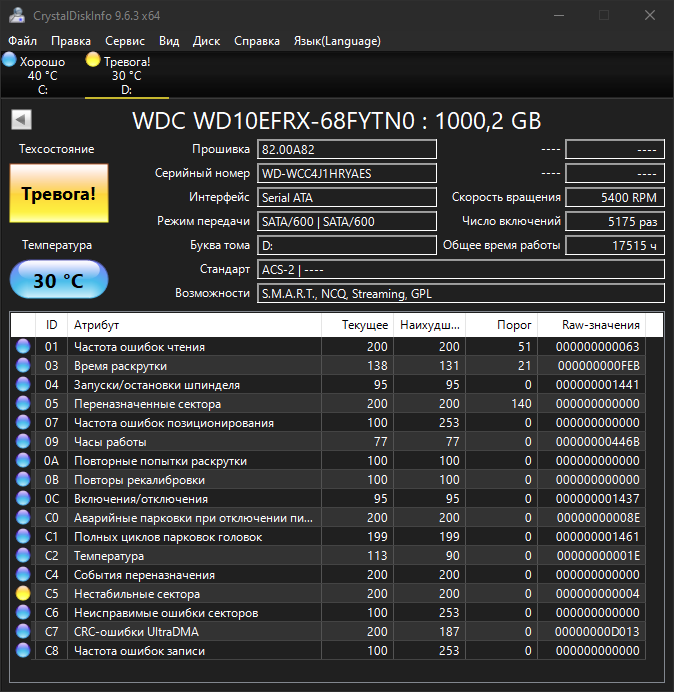Click the Интерфейс field Serial ATA
The width and height of the screenshot is (674, 692).
click(347, 197)
